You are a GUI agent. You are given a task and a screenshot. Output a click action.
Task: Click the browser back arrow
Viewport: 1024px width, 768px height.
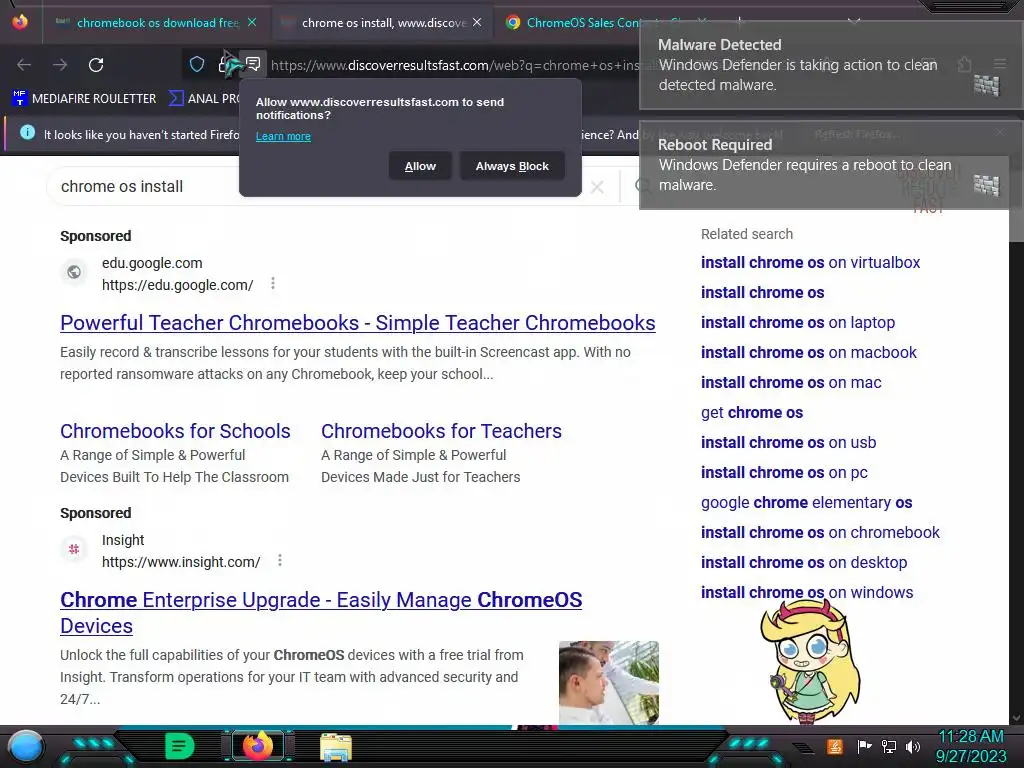24,65
